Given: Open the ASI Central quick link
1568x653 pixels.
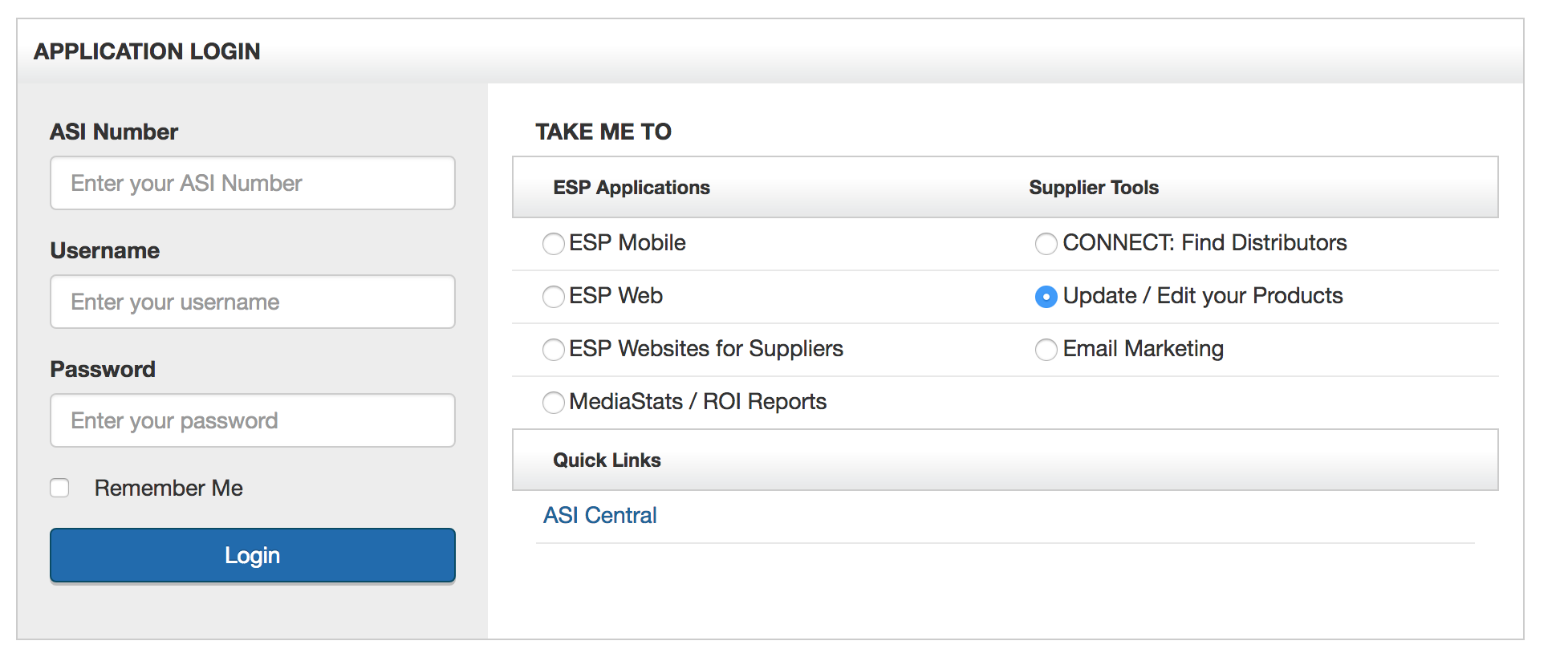Looking at the screenshot, I should [600, 515].
